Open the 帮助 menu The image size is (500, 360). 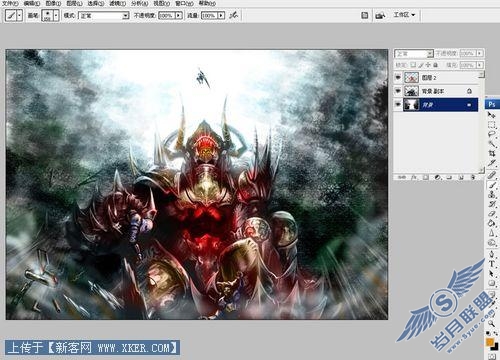pyautogui.click(x=207, y=3)
